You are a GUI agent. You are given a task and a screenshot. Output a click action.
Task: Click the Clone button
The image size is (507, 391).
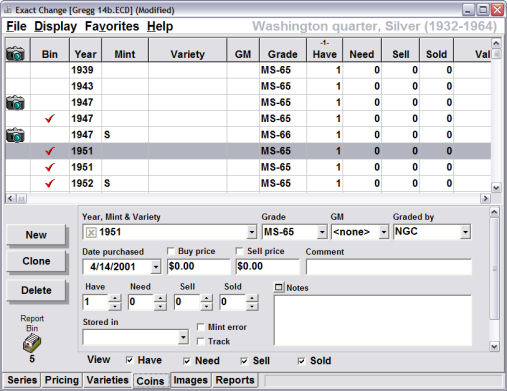point(36,261)
